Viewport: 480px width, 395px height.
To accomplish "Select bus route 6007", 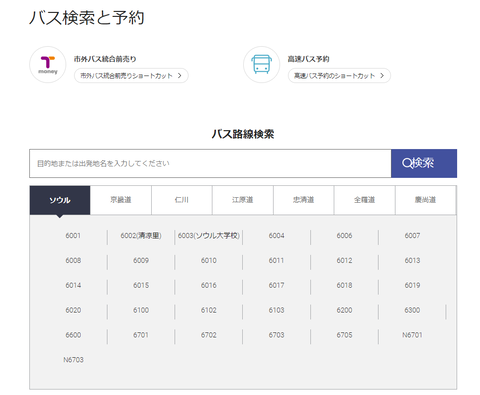I will click(412, 236).
